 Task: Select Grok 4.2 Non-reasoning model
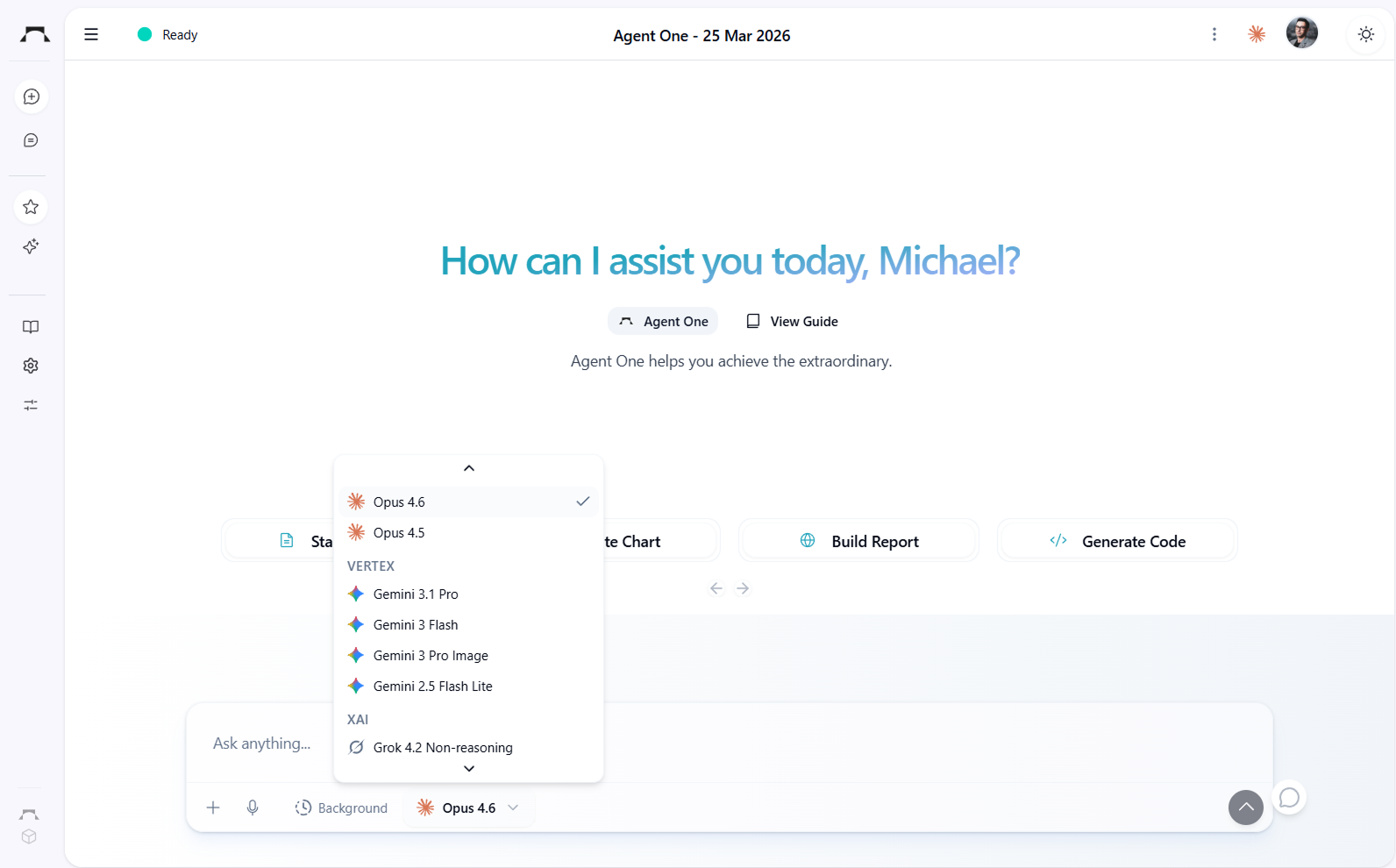[x=469, y=747]
